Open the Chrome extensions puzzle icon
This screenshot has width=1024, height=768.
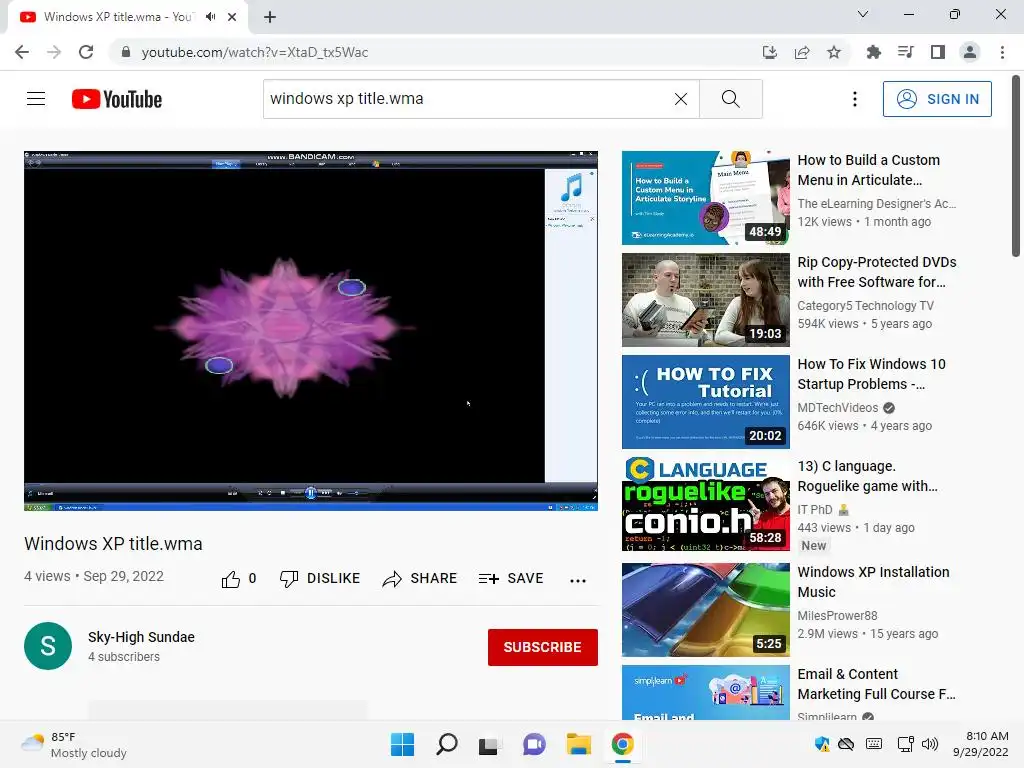[873, 52]
